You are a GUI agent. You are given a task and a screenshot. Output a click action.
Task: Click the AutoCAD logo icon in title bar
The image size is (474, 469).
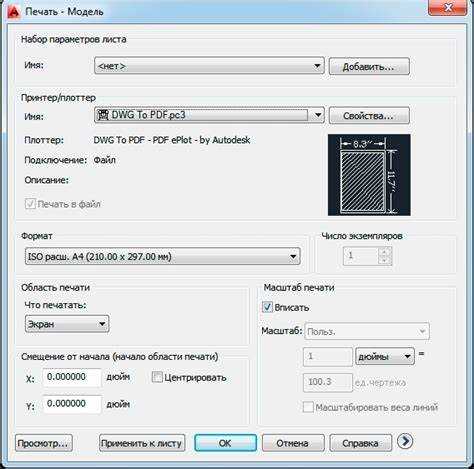[14, 11]
